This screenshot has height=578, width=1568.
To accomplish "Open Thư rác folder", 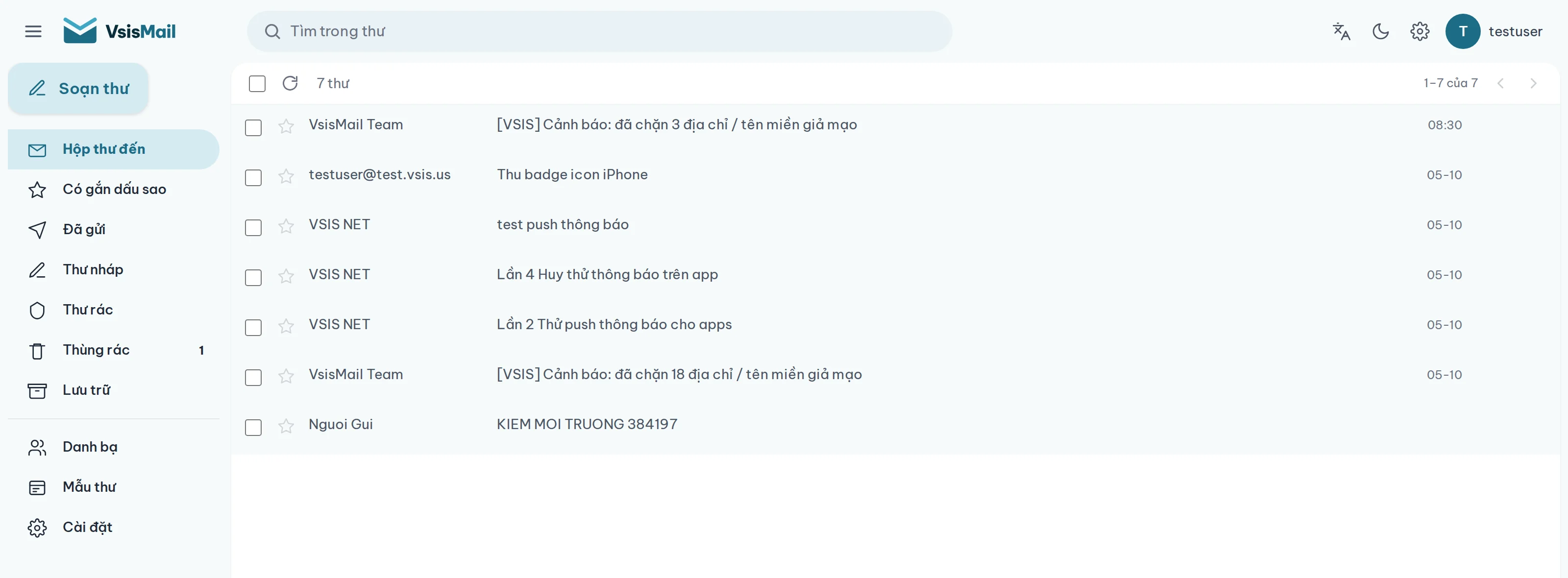I will click(113, 310).
